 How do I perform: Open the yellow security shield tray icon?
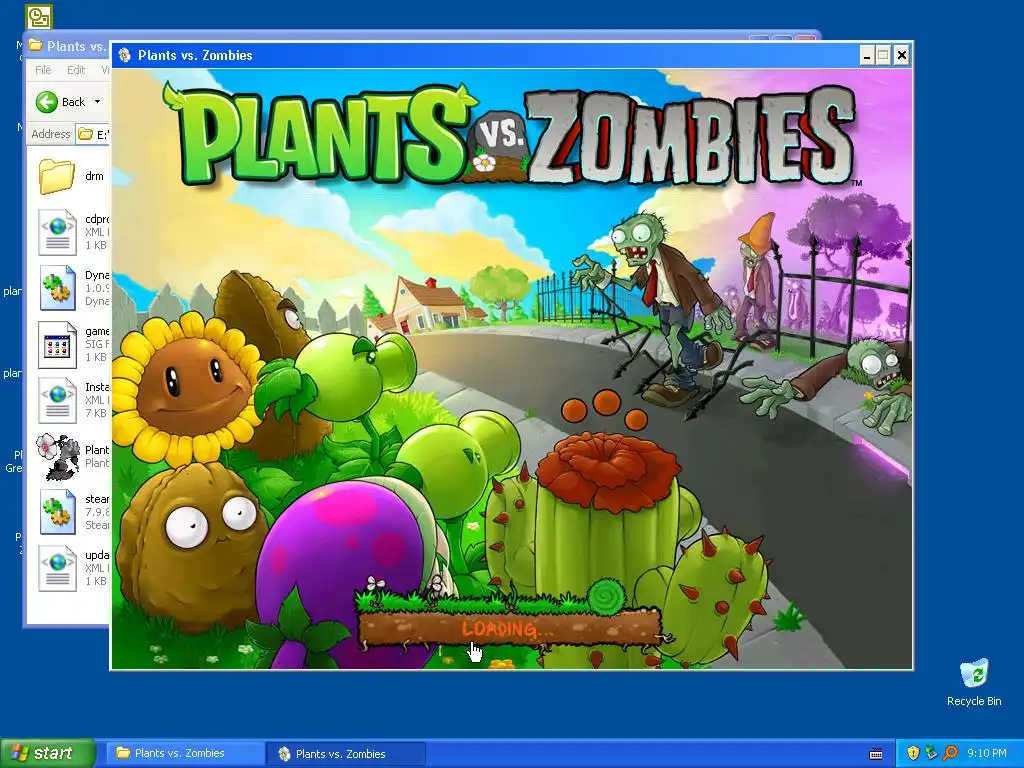pyautogui.click(x=914, y=753)
